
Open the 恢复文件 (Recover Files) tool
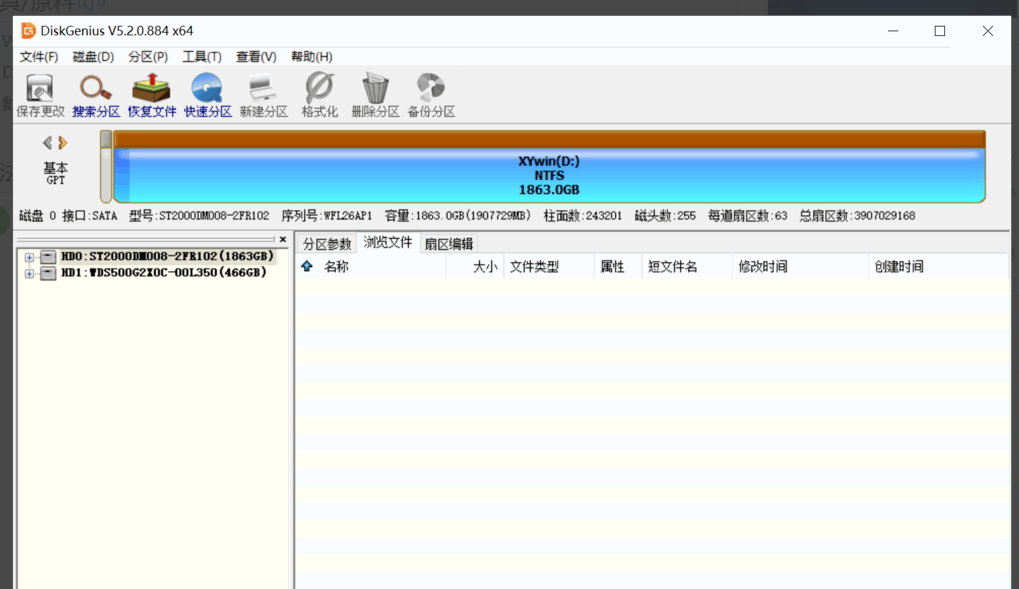pyautogui.click(x=152, y=95)
